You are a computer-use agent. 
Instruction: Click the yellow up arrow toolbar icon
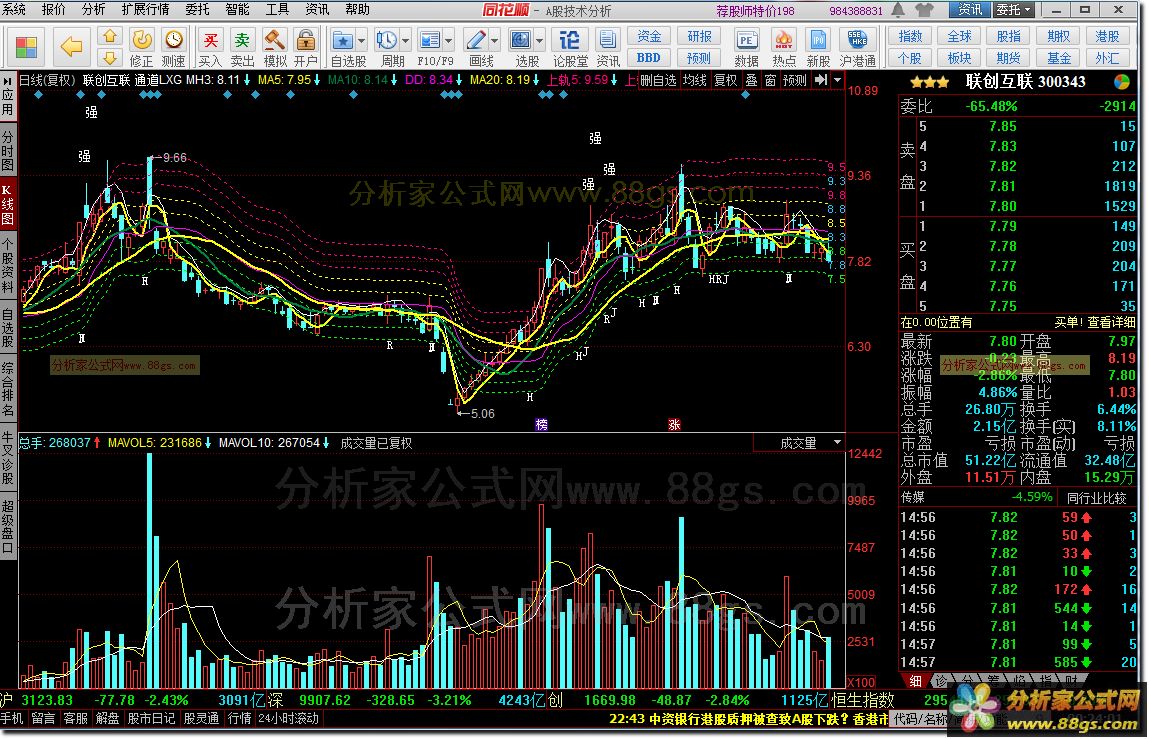(x=109, y=36)
